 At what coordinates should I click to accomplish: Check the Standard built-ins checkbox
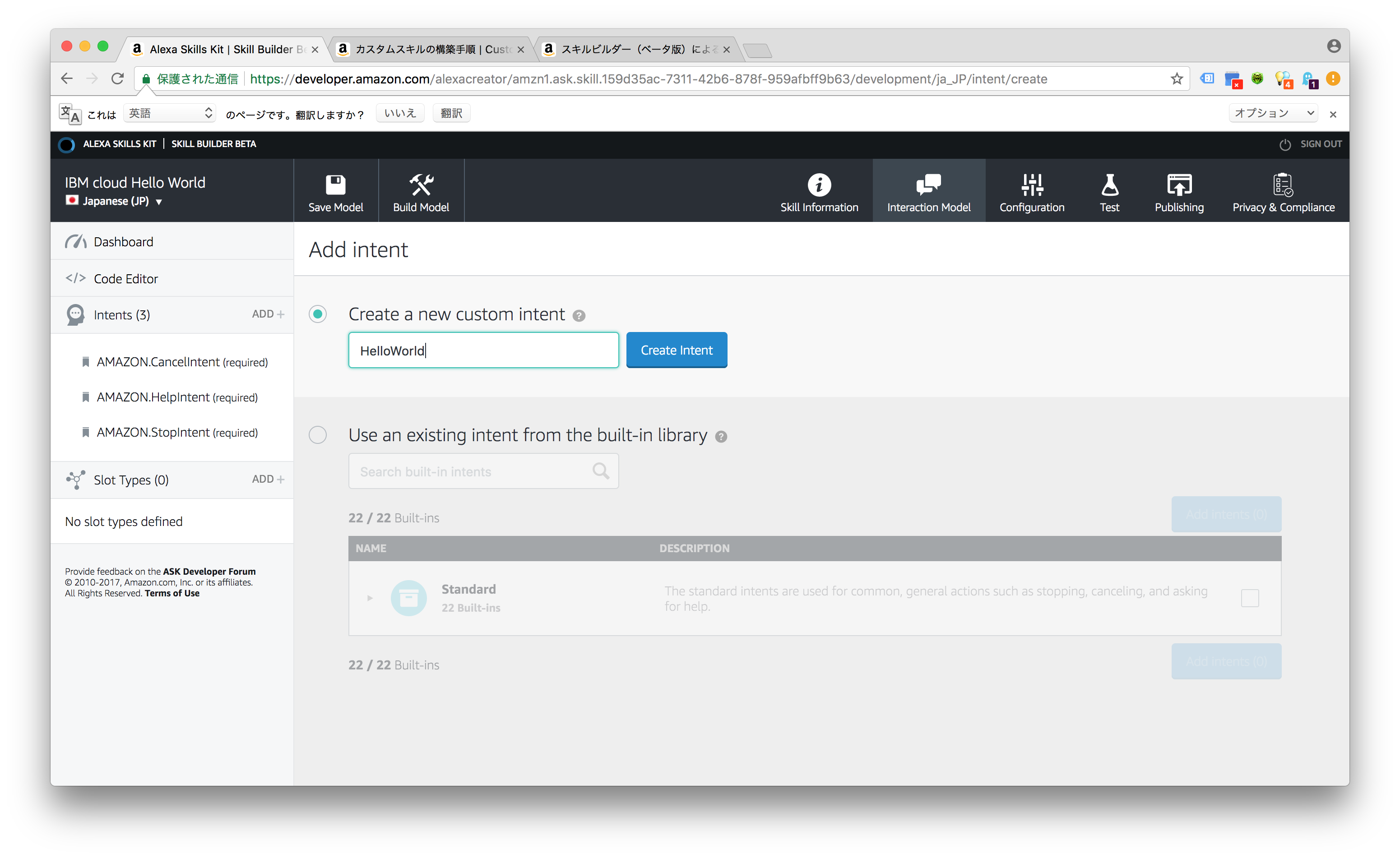1249,598
